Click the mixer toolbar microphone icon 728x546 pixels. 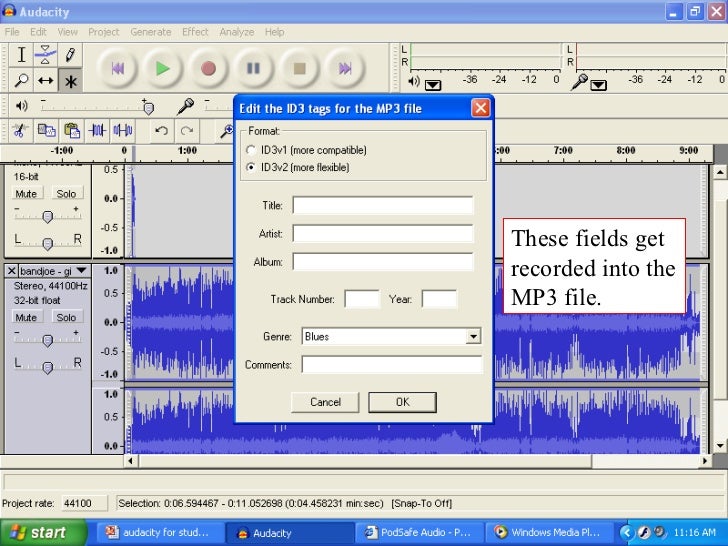point(185,106)
